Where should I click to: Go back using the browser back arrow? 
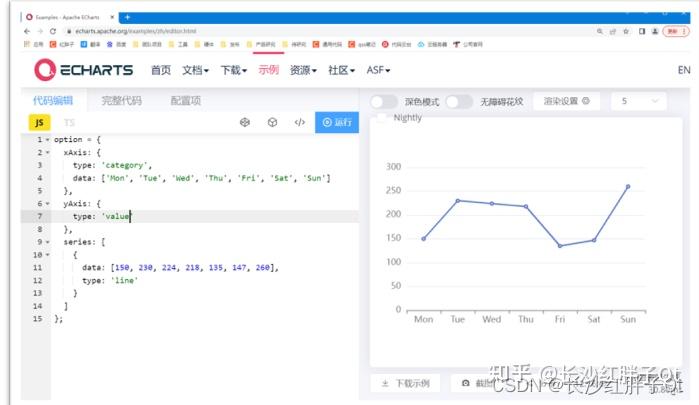click(x=27, y=31)
